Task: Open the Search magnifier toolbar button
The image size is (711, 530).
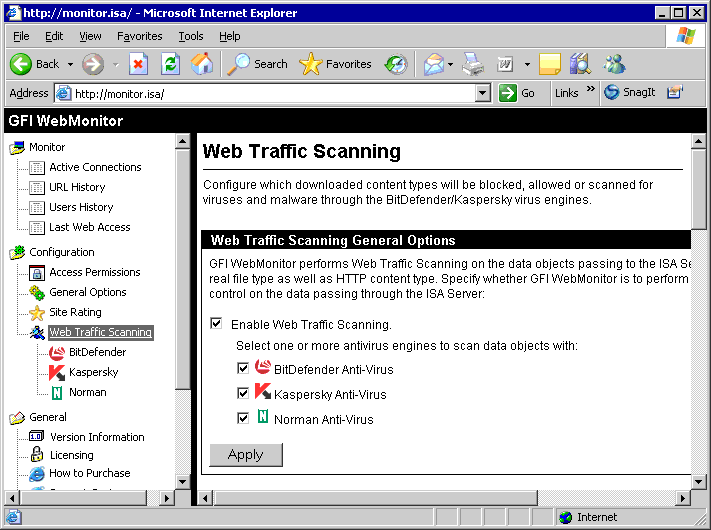Action: (x=257, y=64)
